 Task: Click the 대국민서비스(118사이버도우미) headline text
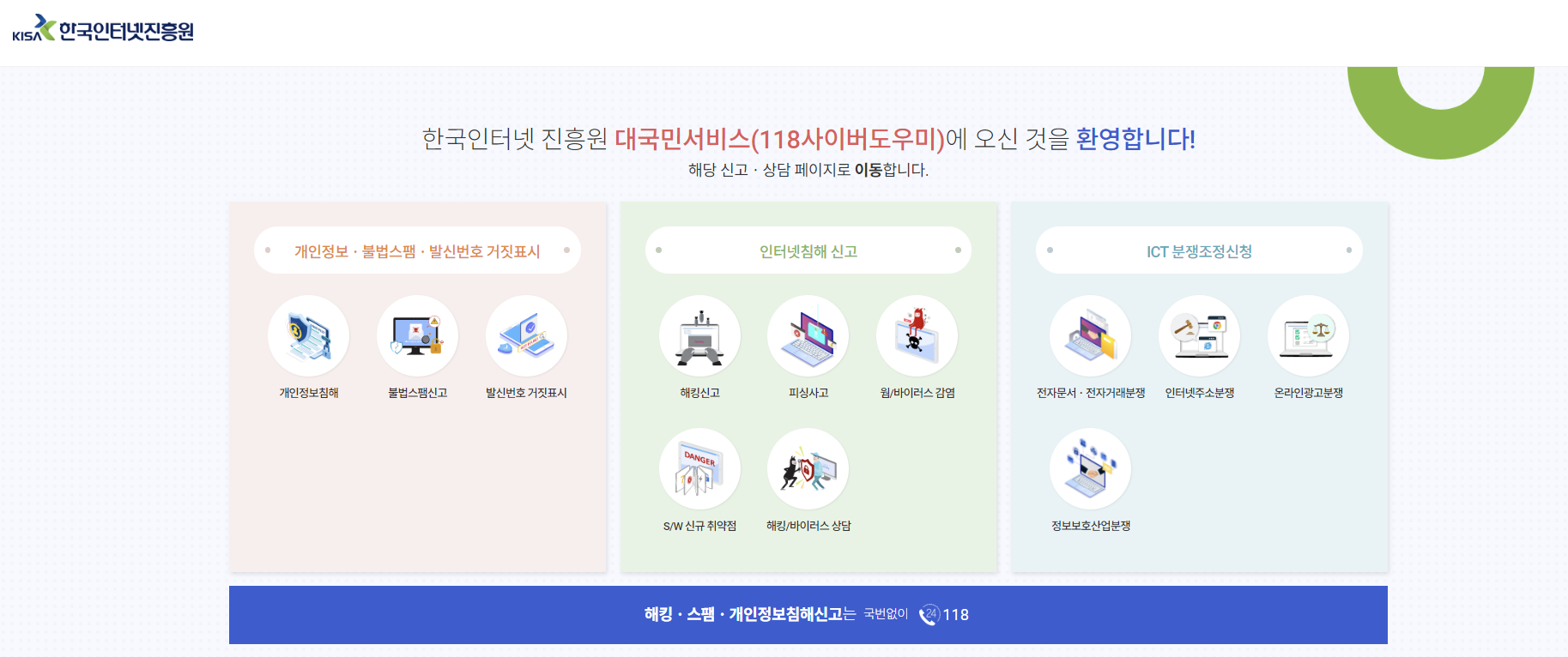(x=779, y=139)
